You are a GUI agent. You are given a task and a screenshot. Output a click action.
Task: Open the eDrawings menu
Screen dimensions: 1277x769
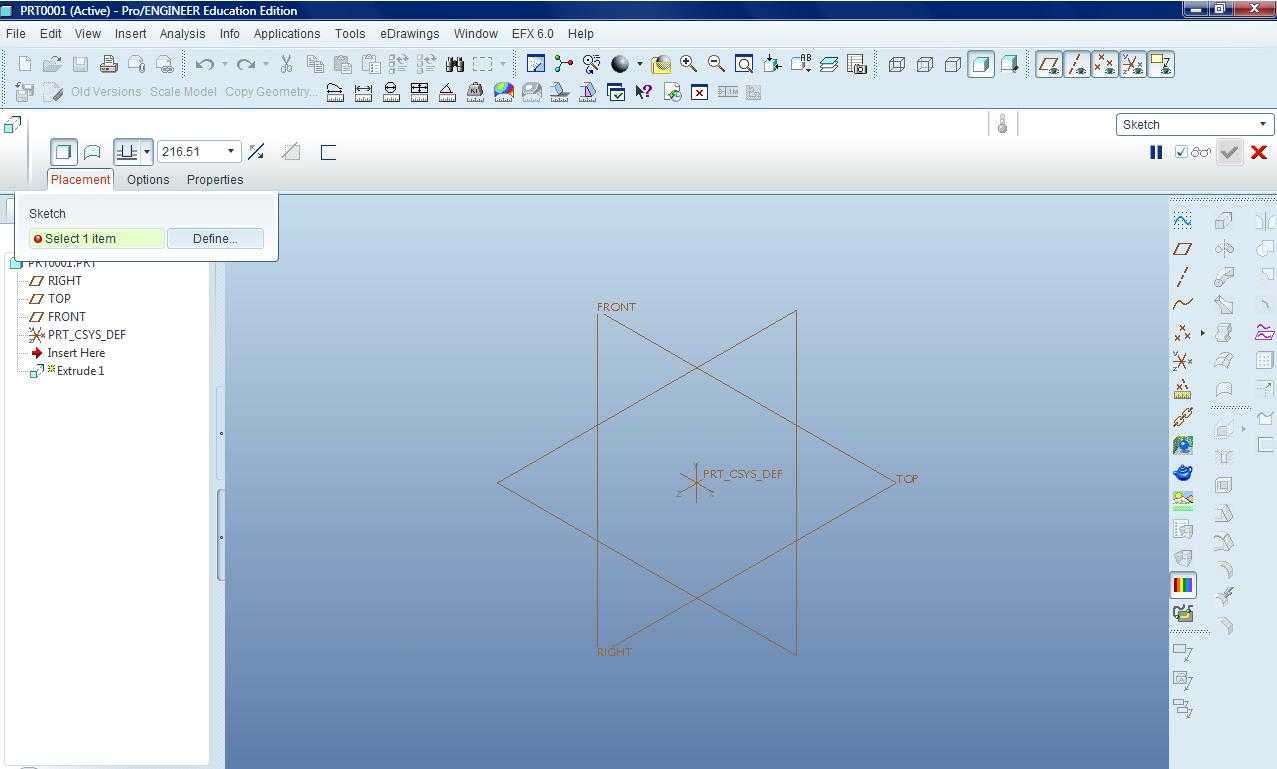coord(409,33)
